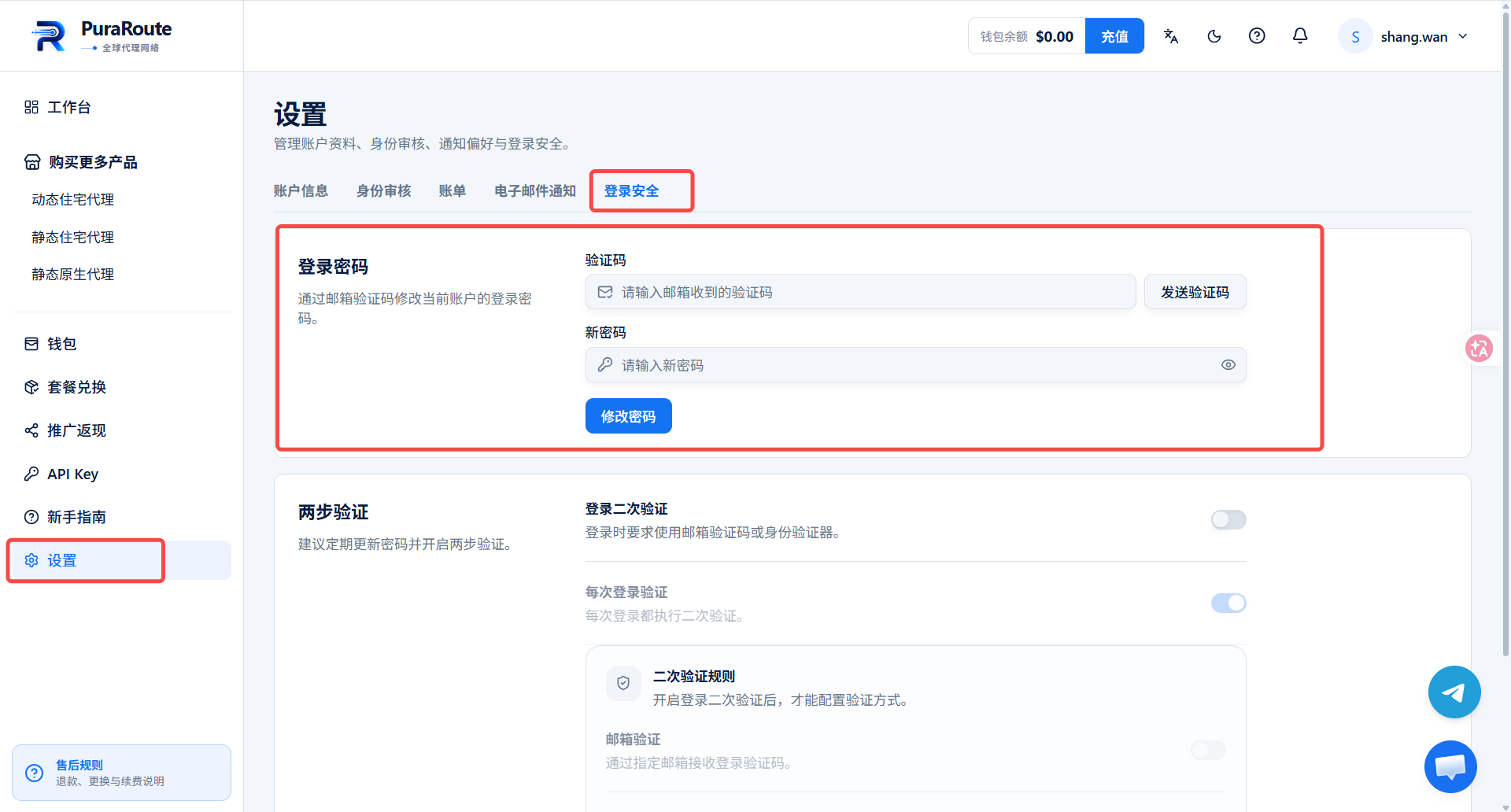Click the PuraRoute logo
The height and width of the screenshot is (812, 1511).
click(x=102, y=36)
